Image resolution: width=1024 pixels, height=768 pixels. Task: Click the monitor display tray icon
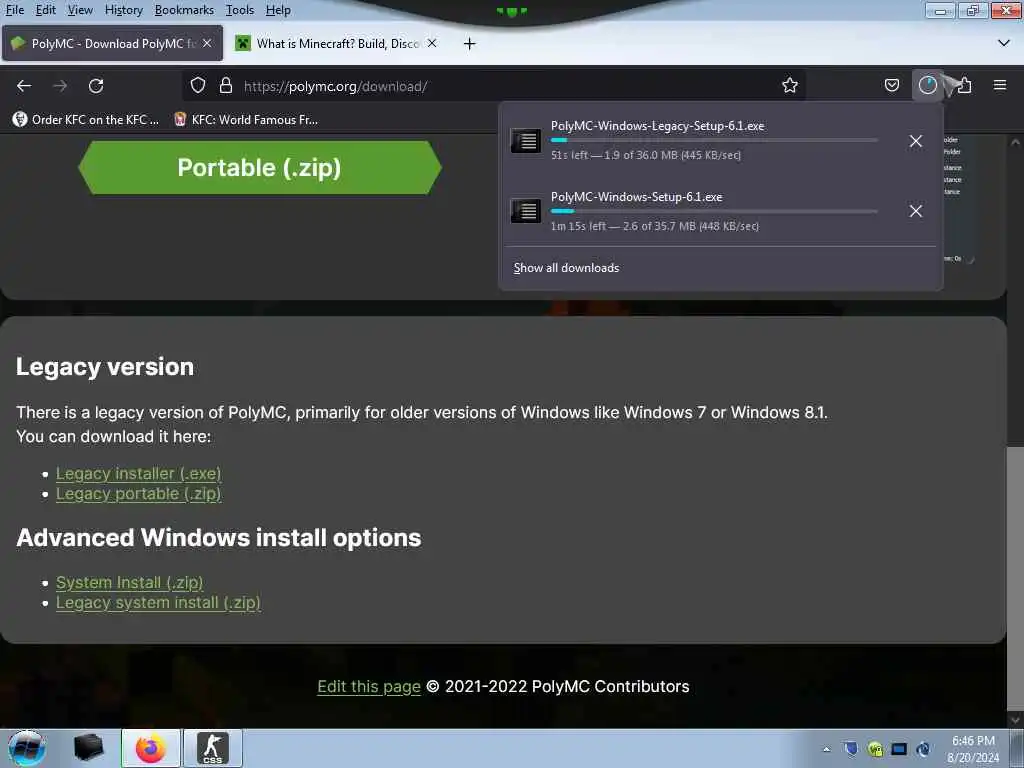899,749
